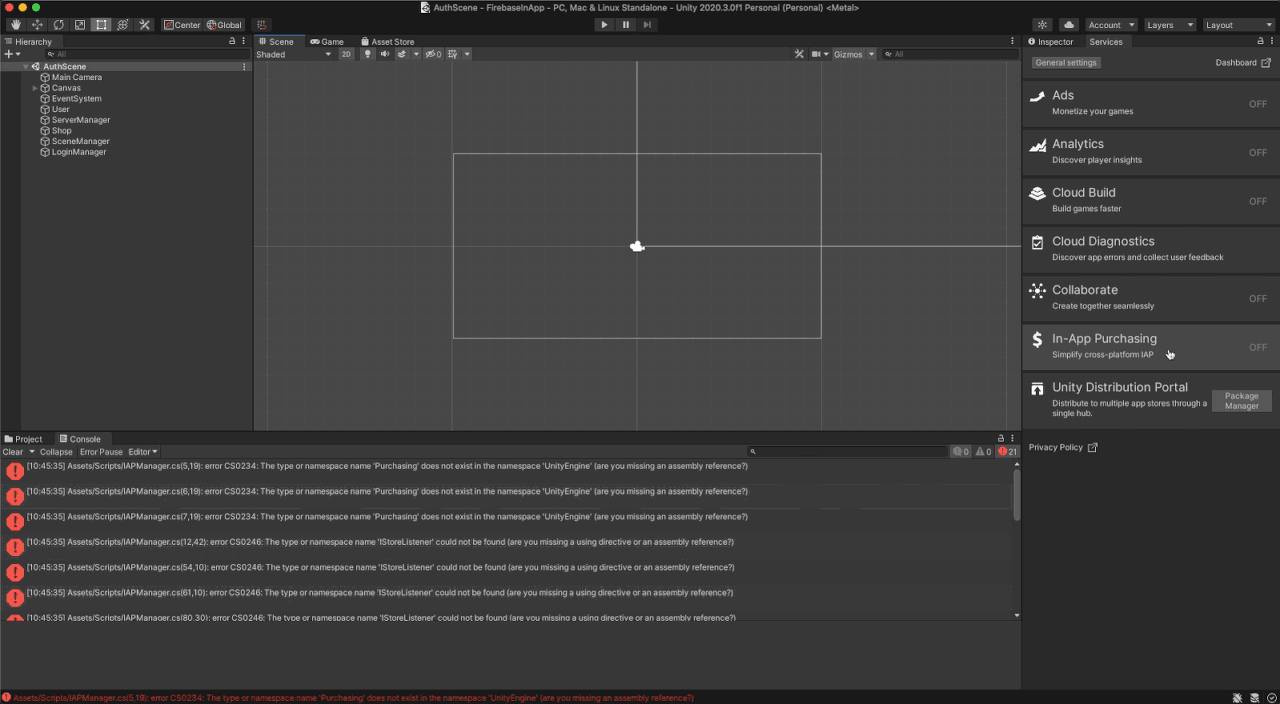Toggle console error count filter
Image resolution: width=1280 pixels, height=704 pixels.
pos(1007,452)
